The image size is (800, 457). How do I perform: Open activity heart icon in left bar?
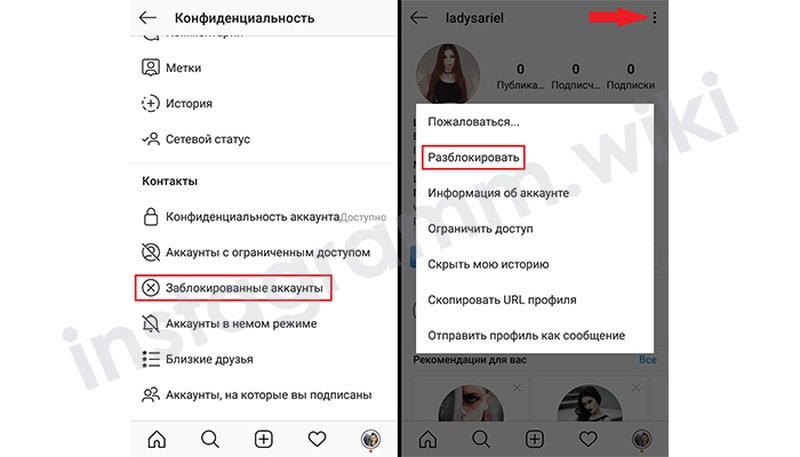(x=317, y=439)
